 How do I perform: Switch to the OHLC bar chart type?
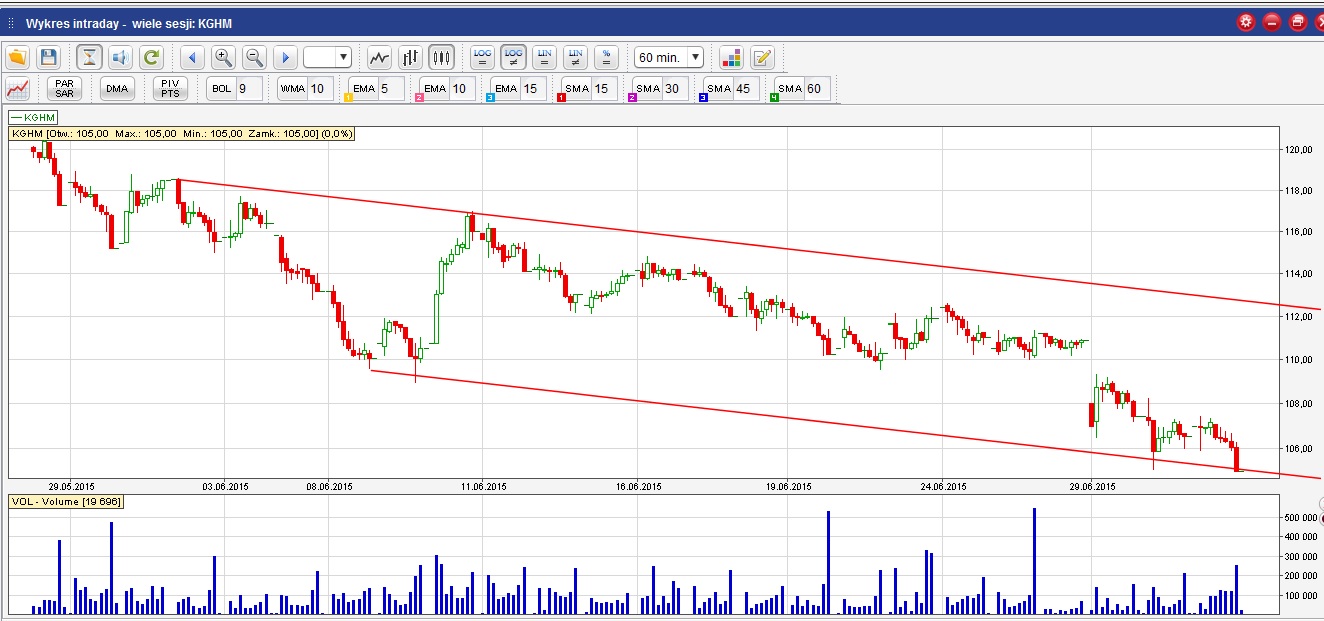pyautogui.click(x=410, y=57)
